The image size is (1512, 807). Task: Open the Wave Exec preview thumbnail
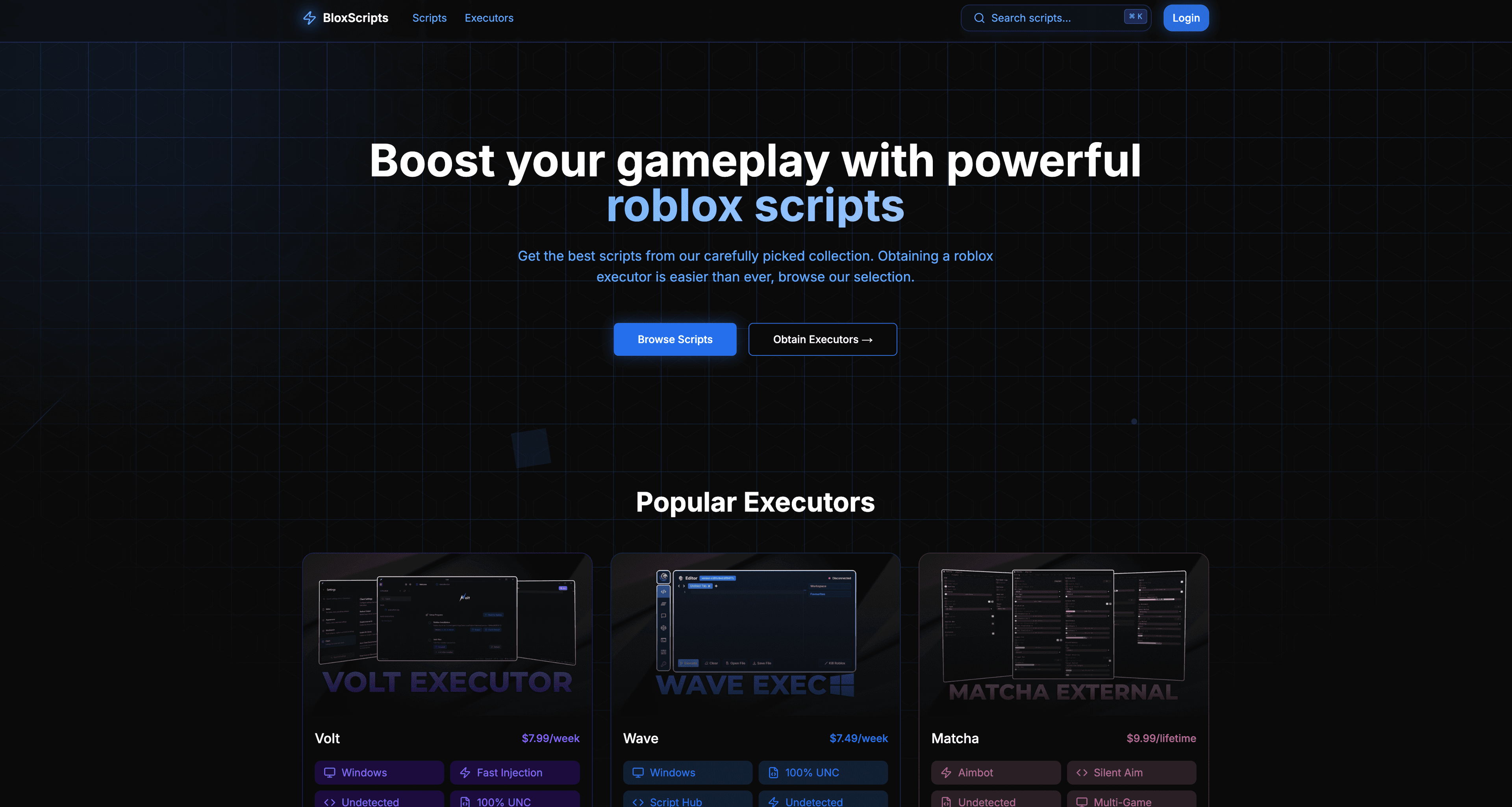click(756, 634)
